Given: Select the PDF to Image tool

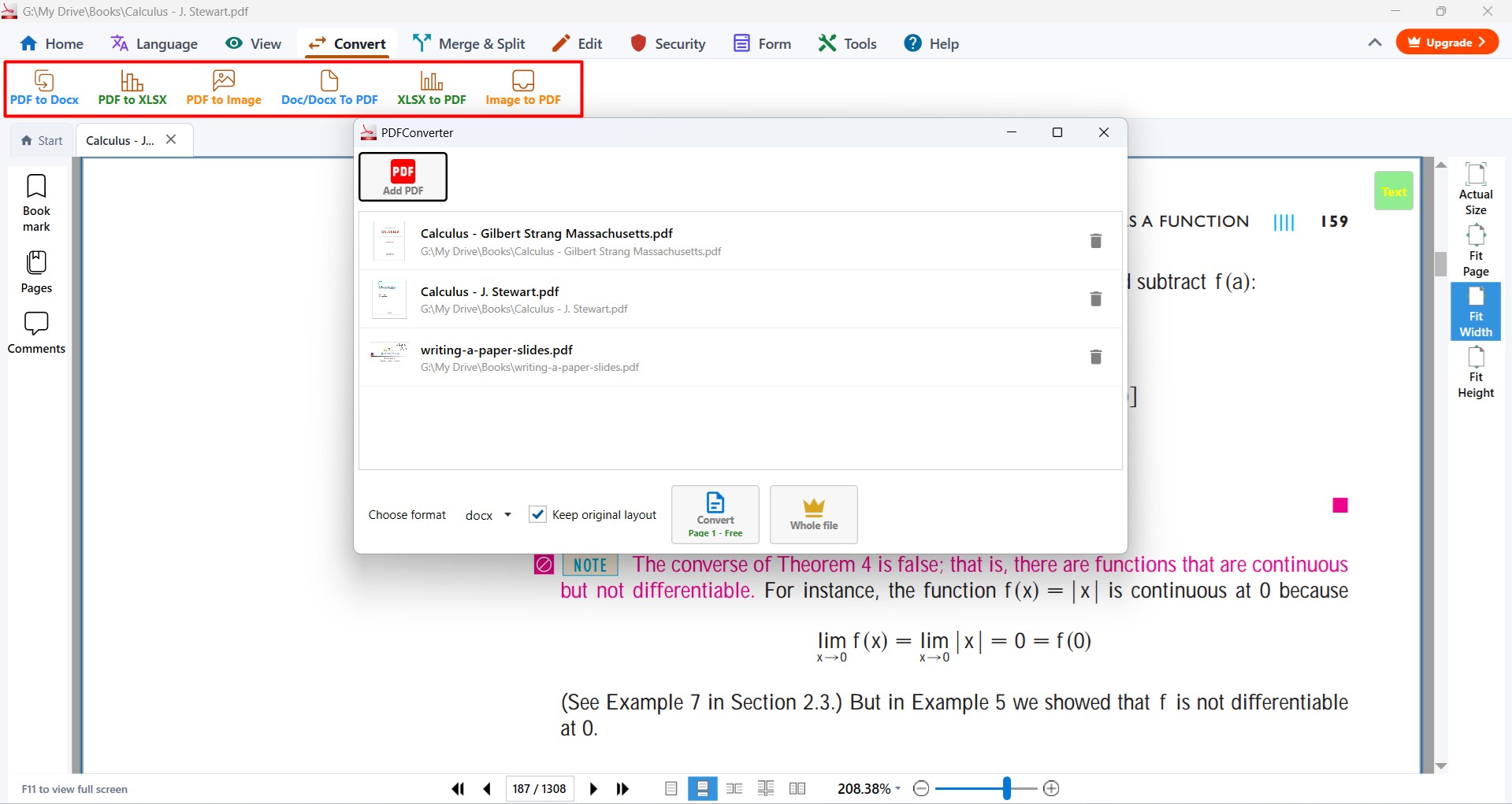Looking at the screenshot, I should coord(224,87).
